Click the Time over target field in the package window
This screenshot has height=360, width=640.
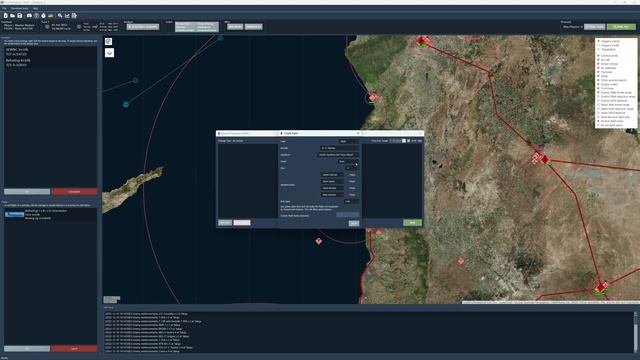tap(395, 141)
